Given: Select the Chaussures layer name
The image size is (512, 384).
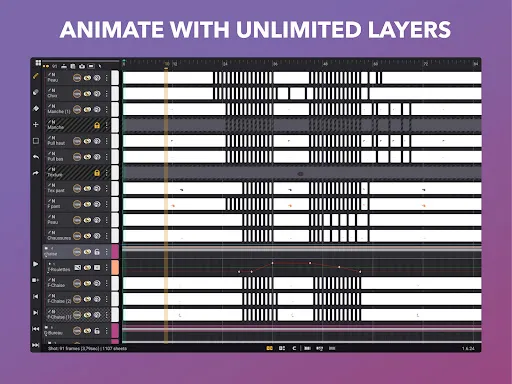Looking at the screenshot, I should click(x=59, y=238).
